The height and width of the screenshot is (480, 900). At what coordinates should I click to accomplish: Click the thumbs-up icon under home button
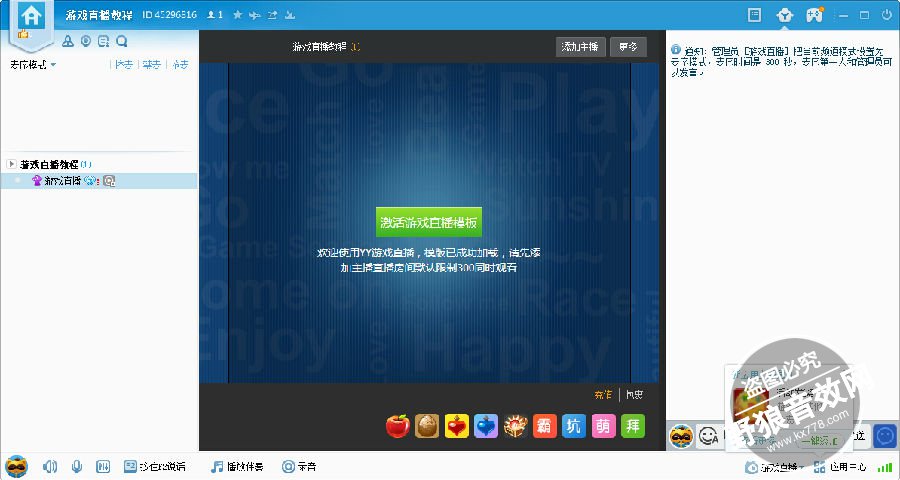24,34
